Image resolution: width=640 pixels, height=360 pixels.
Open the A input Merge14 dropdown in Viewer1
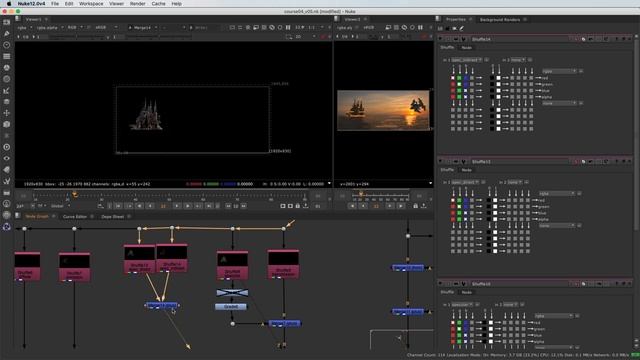(x=142, y=27)
